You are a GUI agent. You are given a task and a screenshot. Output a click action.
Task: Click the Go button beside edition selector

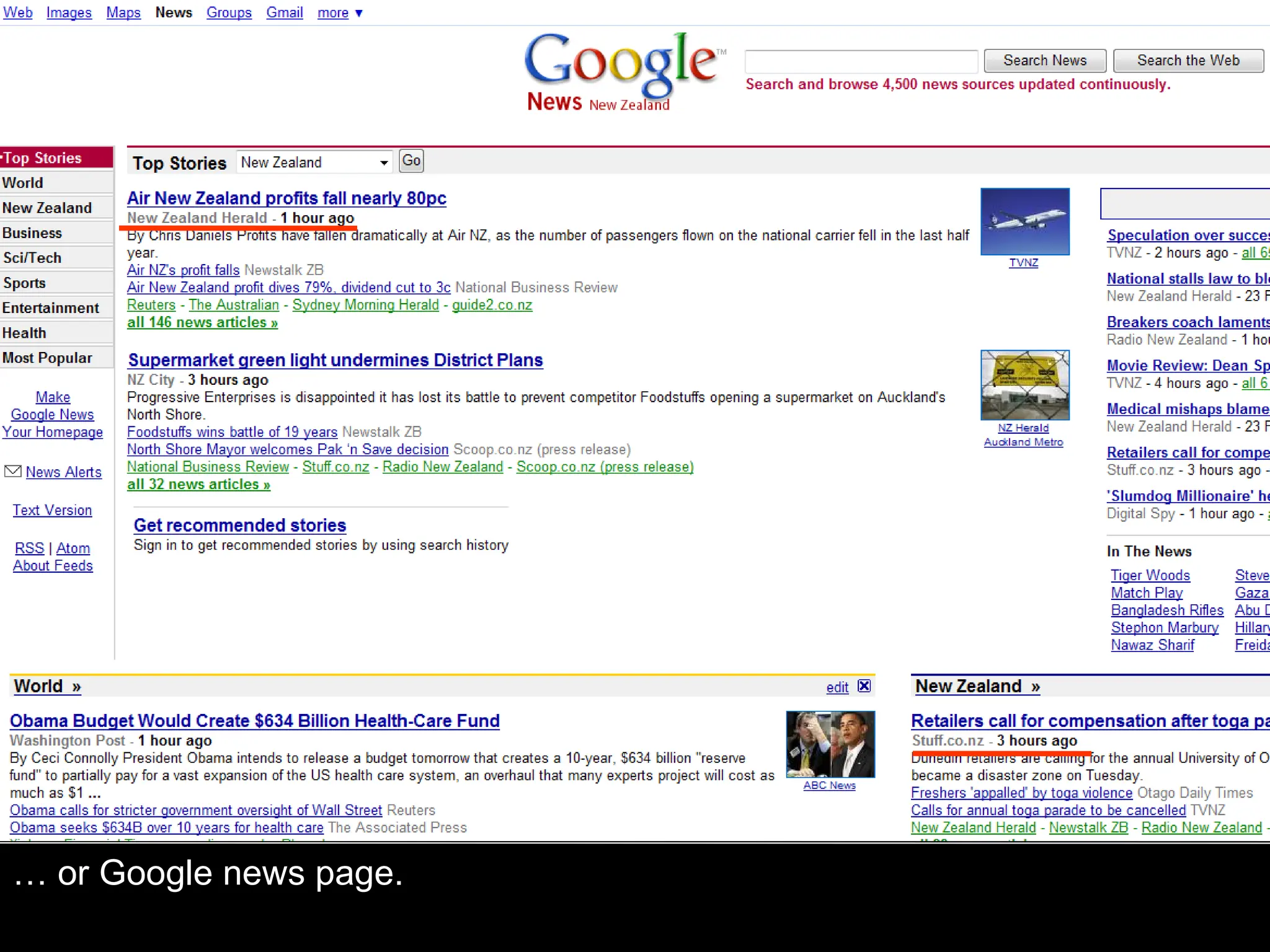[411, 161]
